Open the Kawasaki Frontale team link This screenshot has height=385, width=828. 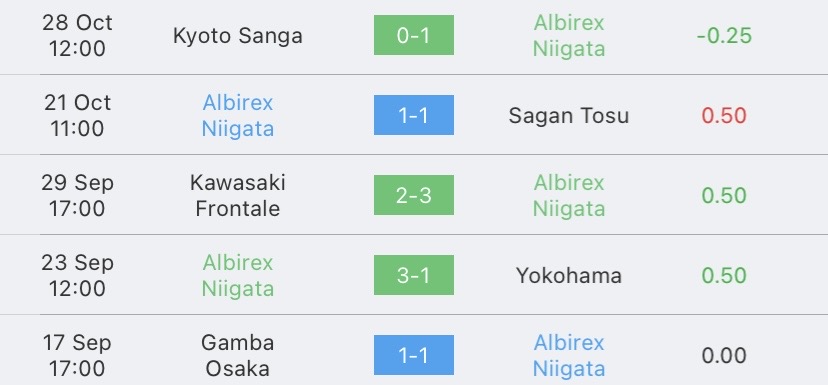(x=238, y=195)
